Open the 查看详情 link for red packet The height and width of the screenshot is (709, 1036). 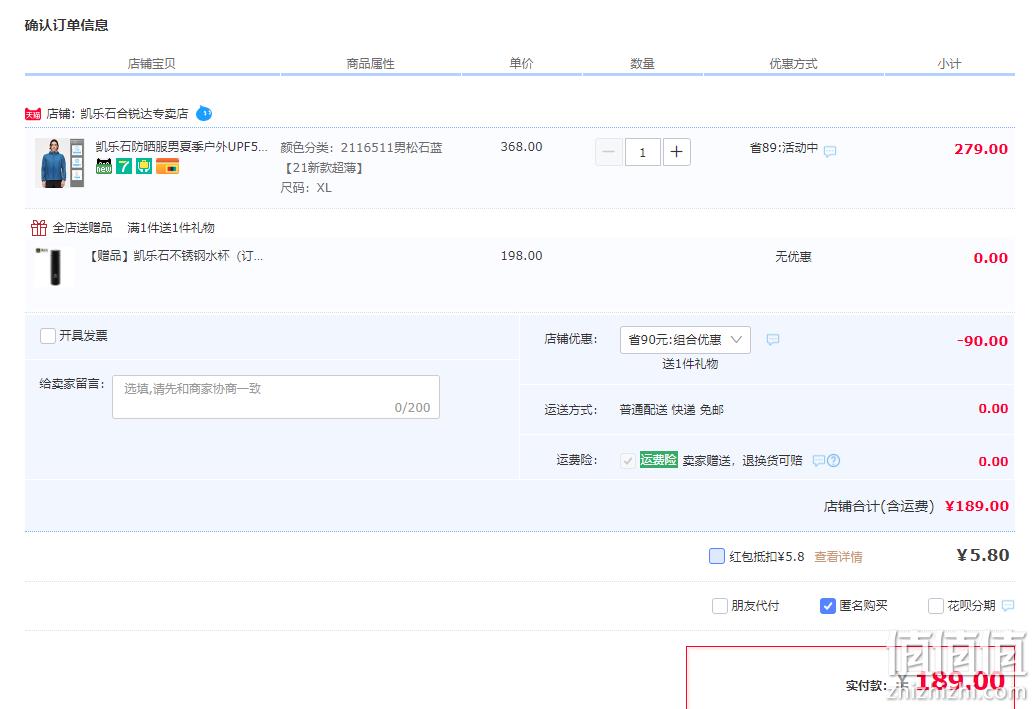click(x=838, y=557)
